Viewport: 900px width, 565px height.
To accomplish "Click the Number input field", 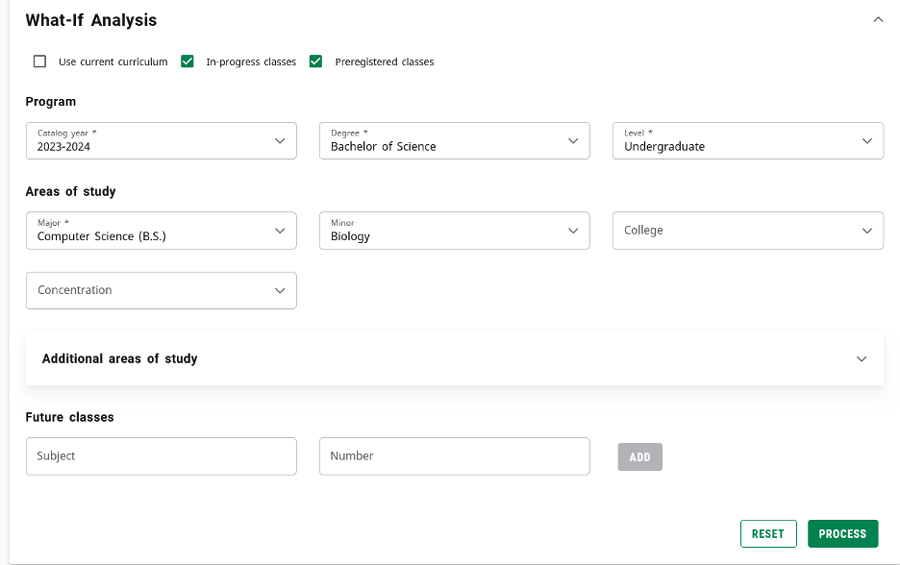I will click(454, 456).
